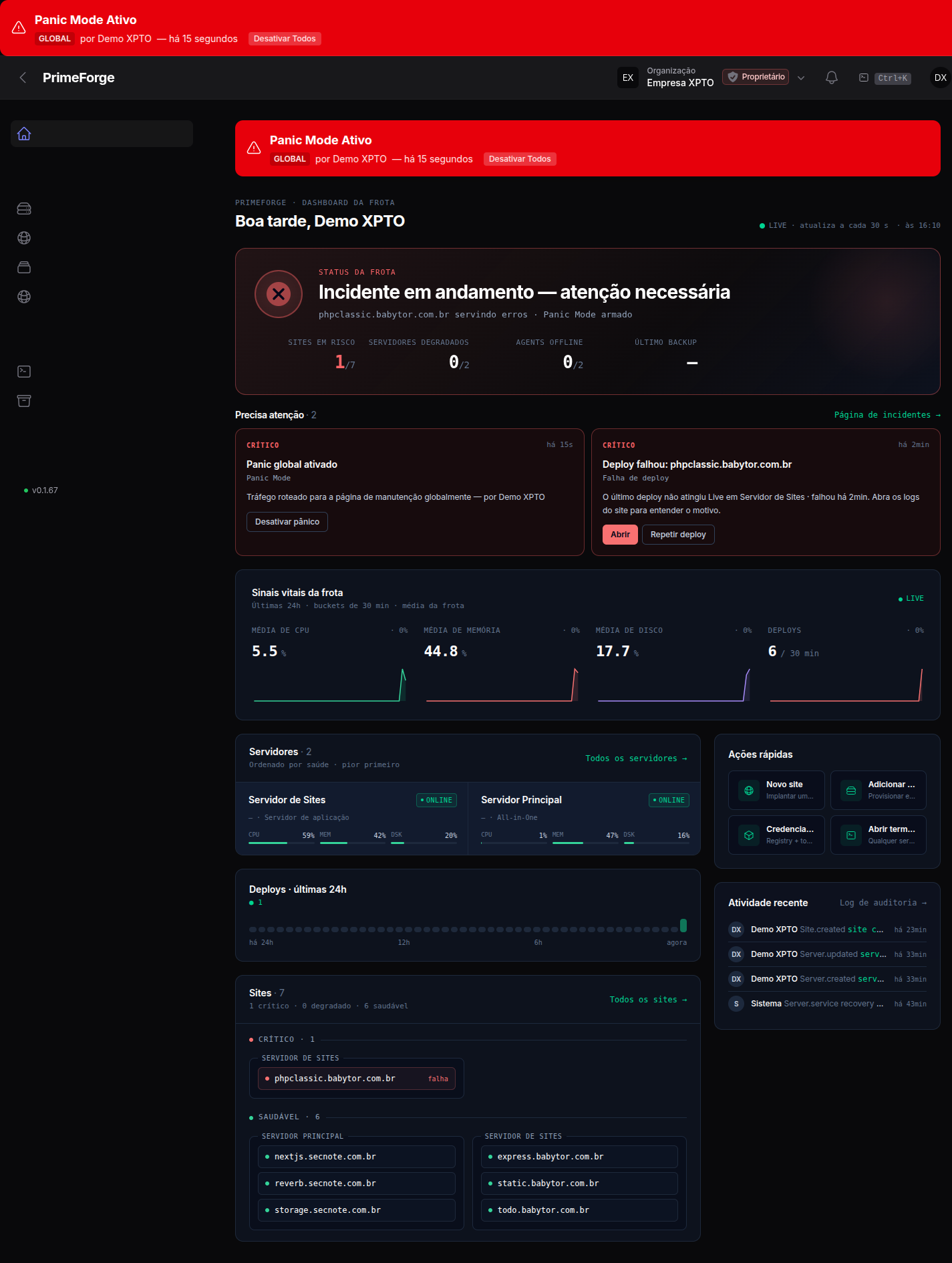Open static.babytor.com.br site
952x1263 pixels.
[x=579, y=1183]
